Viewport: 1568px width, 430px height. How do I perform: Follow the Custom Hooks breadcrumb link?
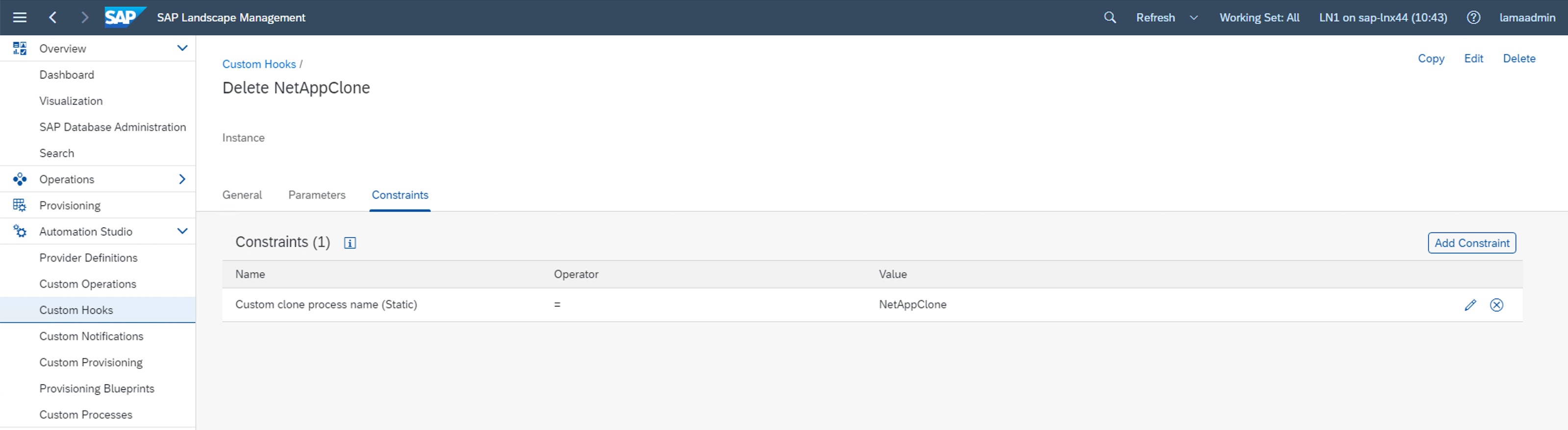pyautogui.click(x=259, y=64)
